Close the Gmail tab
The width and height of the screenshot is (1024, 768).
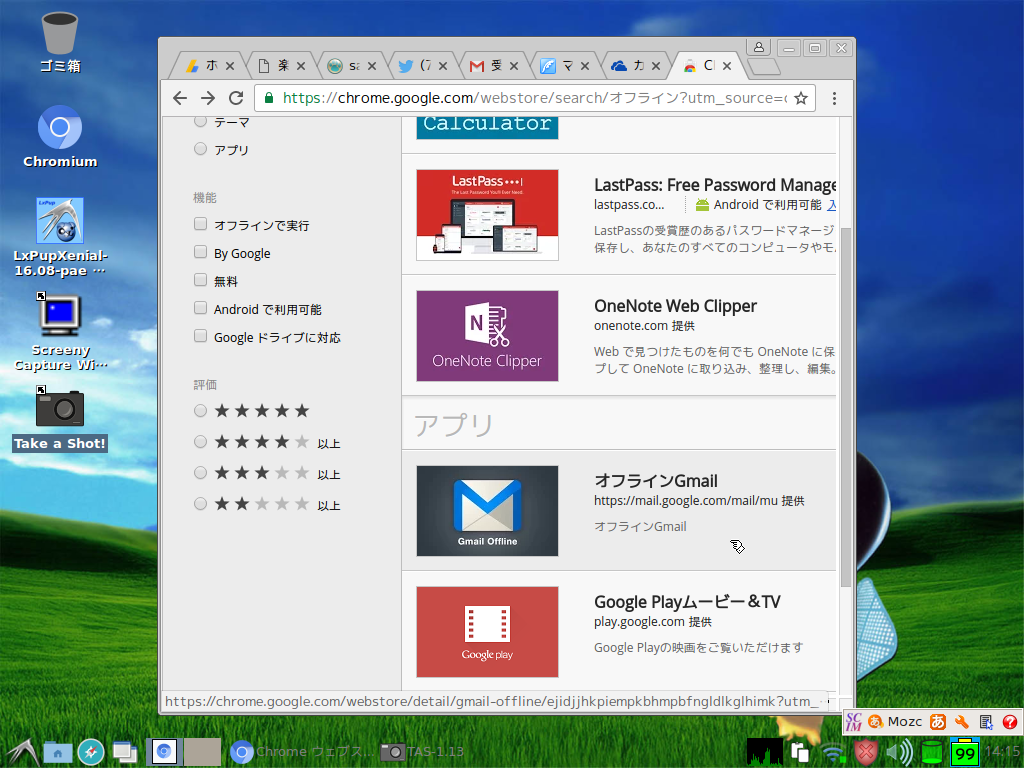514,66
